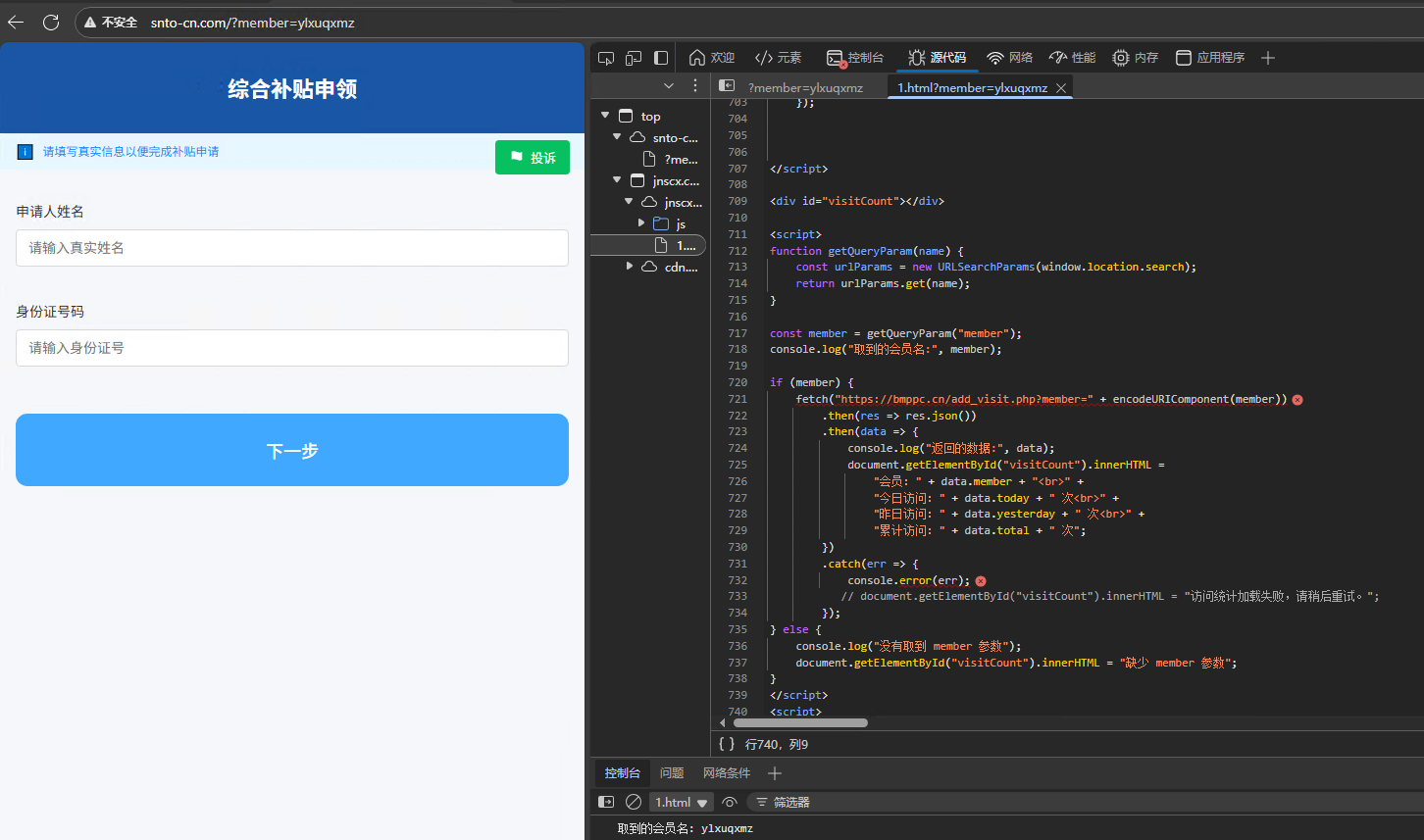
Task: Activate the inspect element picker tool
Action: click(x=606, y=58)
